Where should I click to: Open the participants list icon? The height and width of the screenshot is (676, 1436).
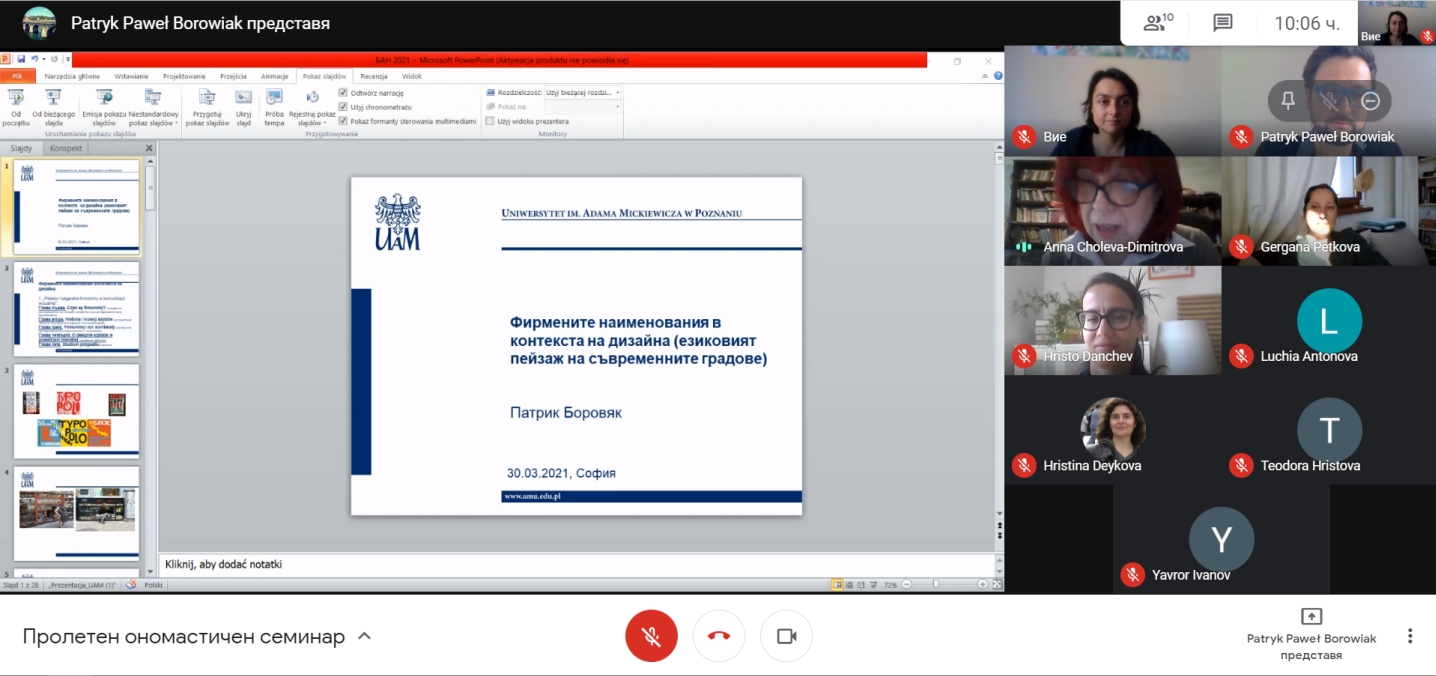pos(1158,23)
